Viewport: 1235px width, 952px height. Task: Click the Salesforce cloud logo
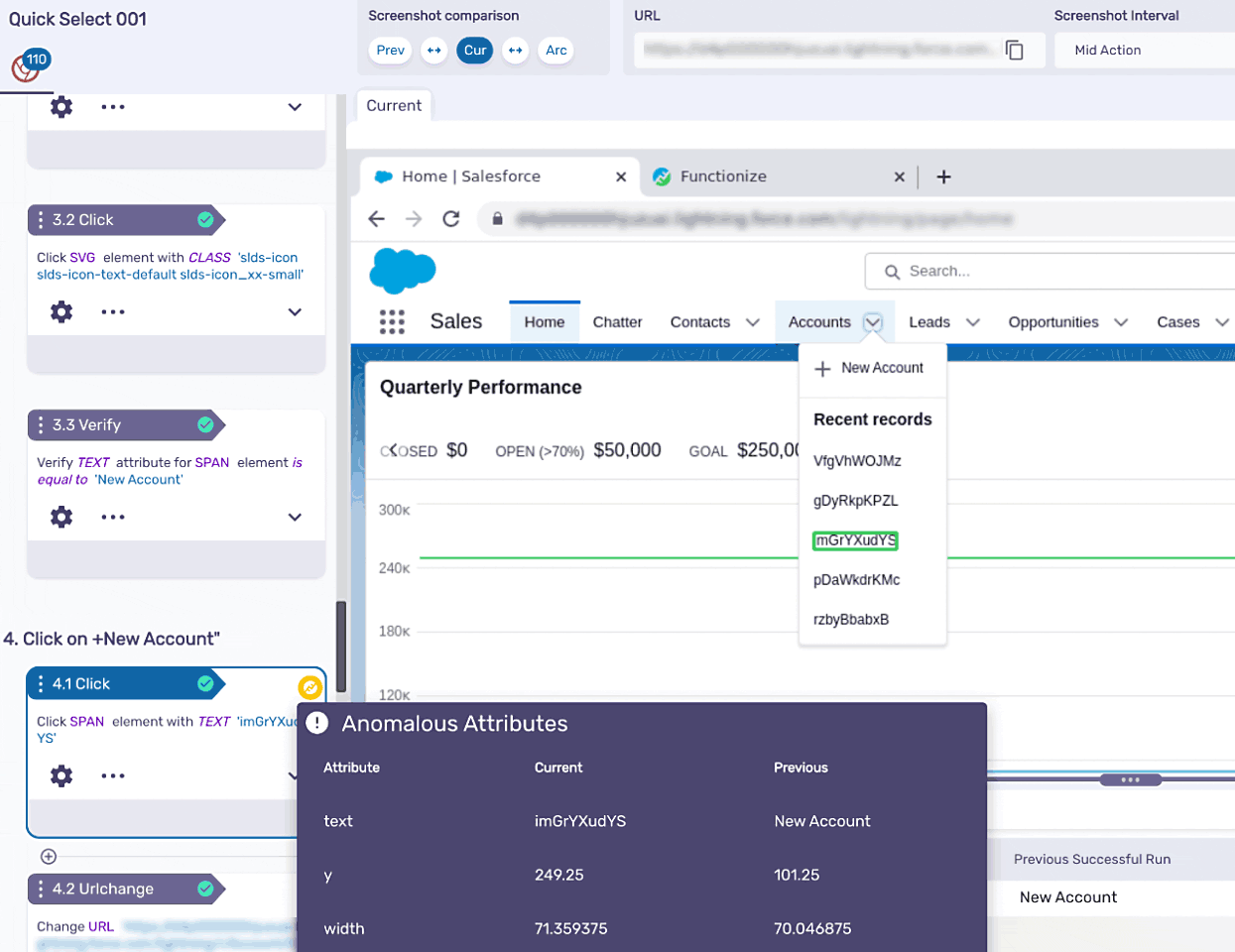(x=403, y=271)
